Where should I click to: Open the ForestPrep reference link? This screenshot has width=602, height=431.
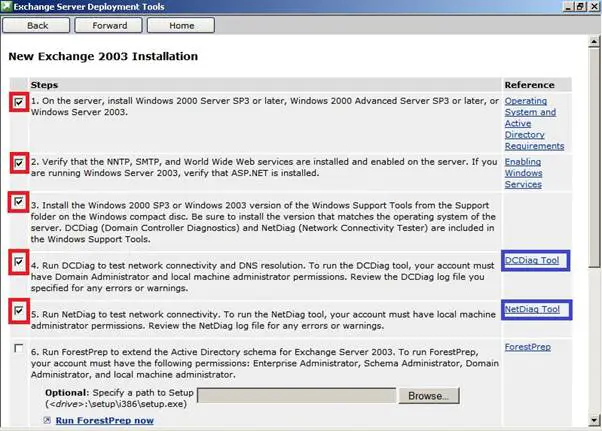pyautogui.click(x=528, y=347)
